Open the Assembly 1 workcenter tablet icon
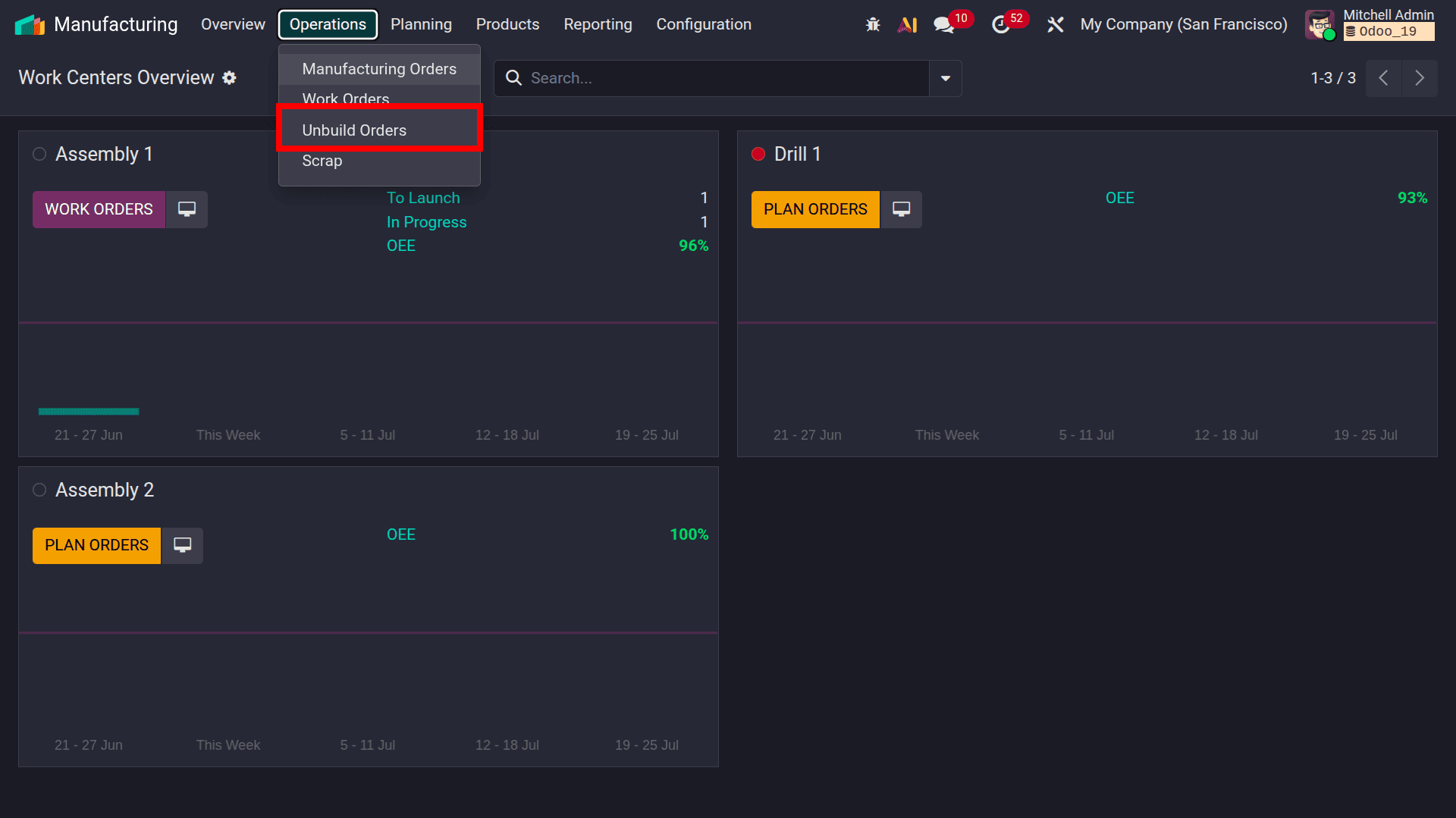This screenshot has height=818, width=1456. point(187,209)
